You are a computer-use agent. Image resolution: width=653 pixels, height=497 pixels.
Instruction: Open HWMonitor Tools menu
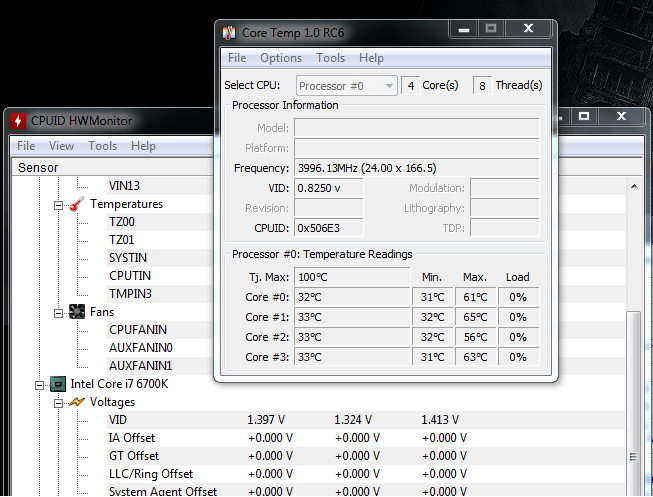click(102, 146)
